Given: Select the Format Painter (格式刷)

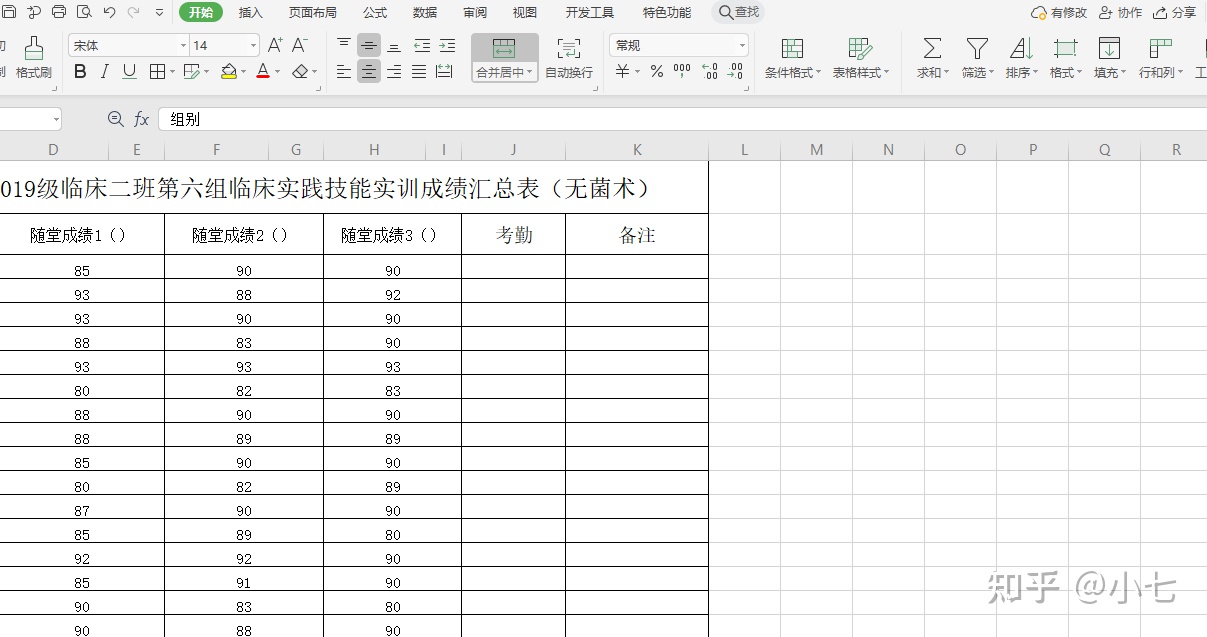Looking at the screenshot, I should pos(33,58).
